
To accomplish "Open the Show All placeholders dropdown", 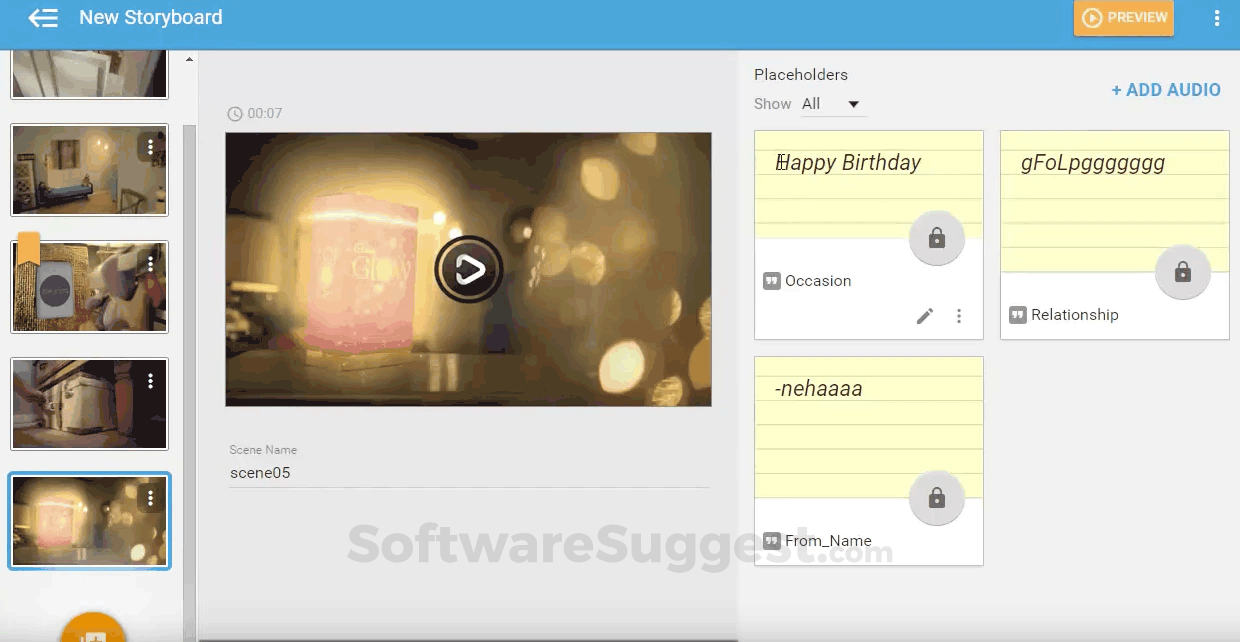I will point(833,103).
